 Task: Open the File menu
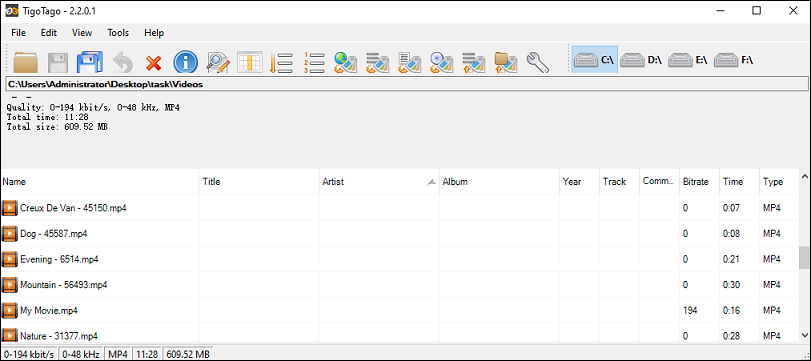point(18,33)
